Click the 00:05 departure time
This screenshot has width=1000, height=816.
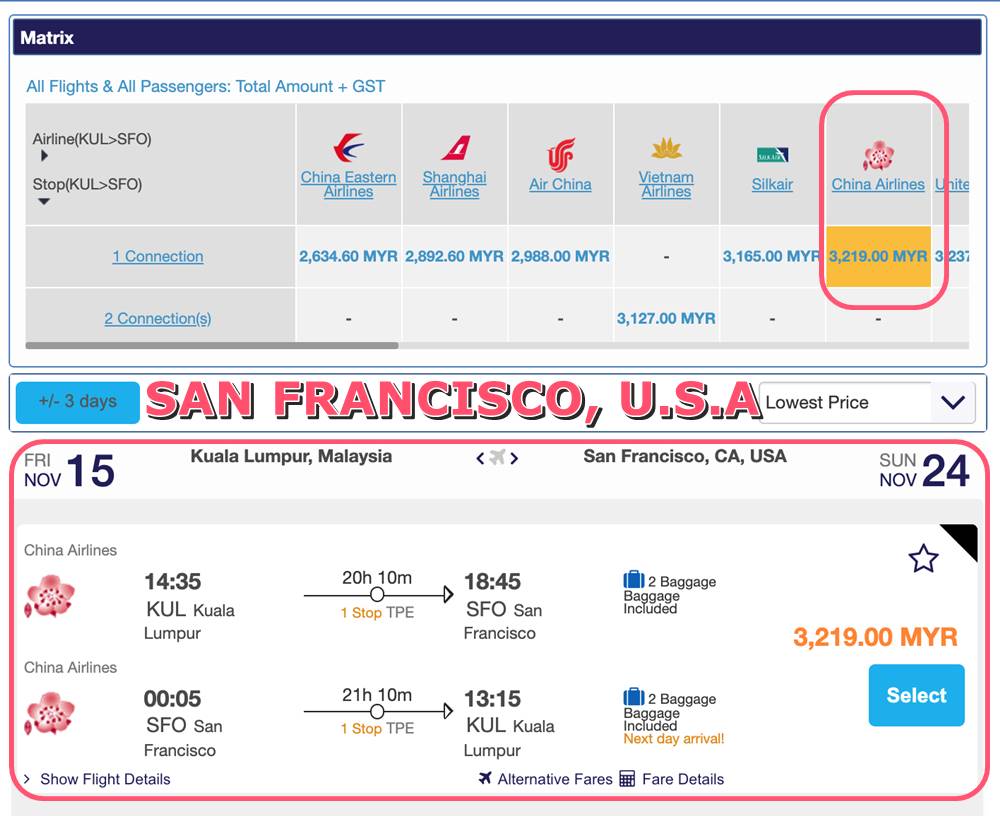[172, 699]
